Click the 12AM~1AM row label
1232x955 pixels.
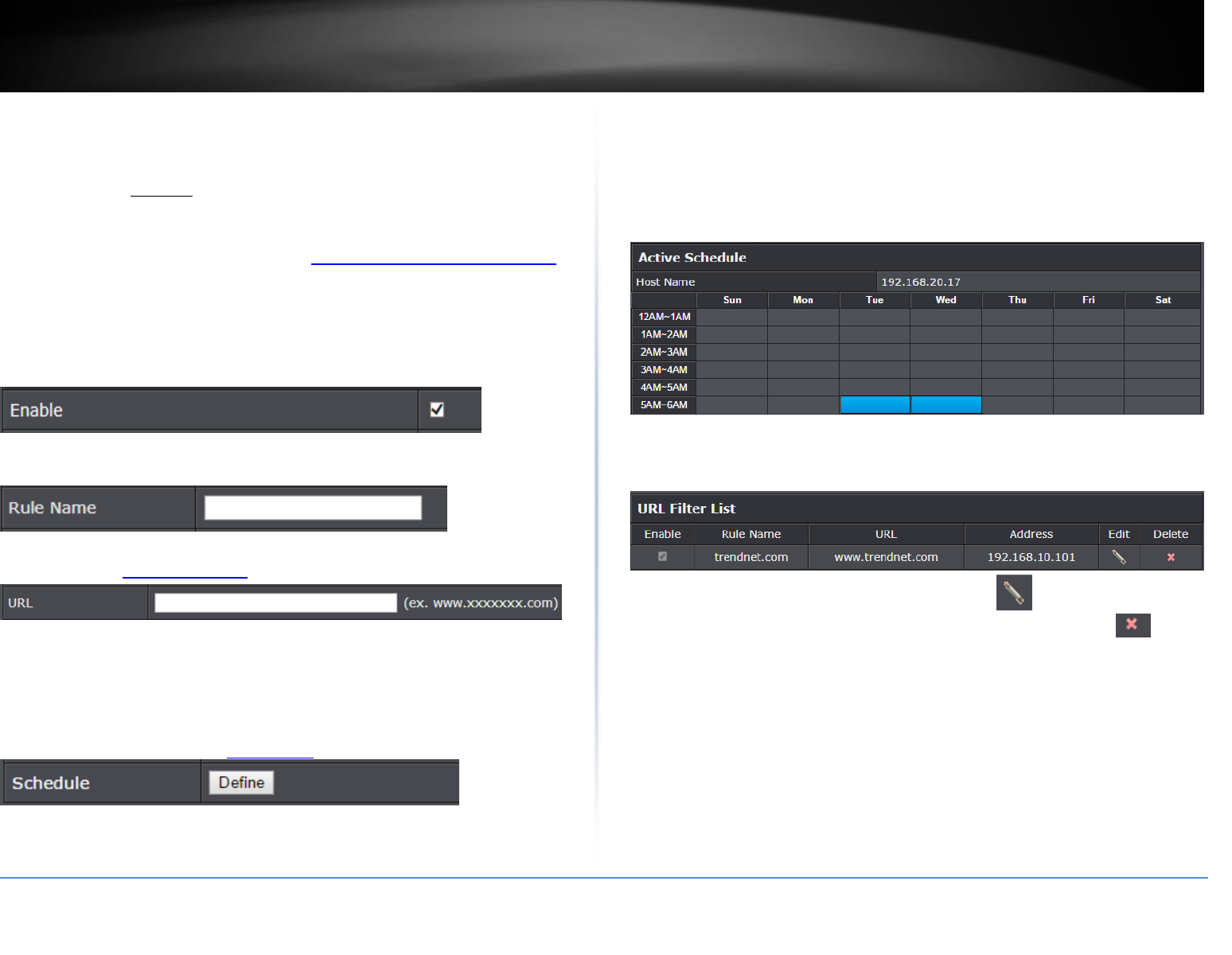tap(665, 317)
